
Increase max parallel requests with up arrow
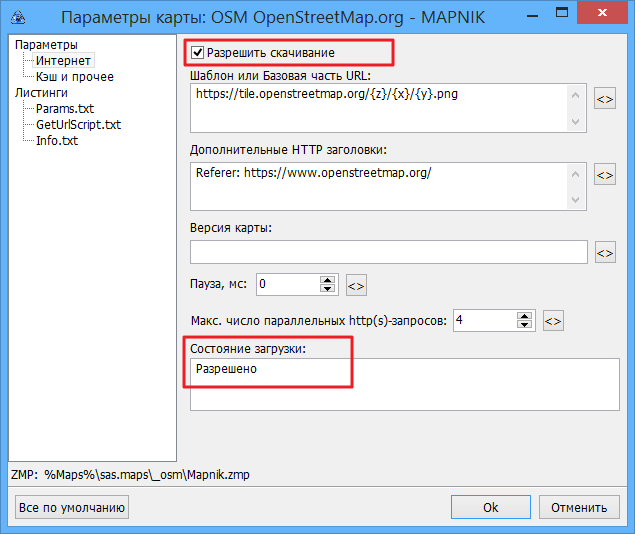pyautogui.click(x=523, y=315)
